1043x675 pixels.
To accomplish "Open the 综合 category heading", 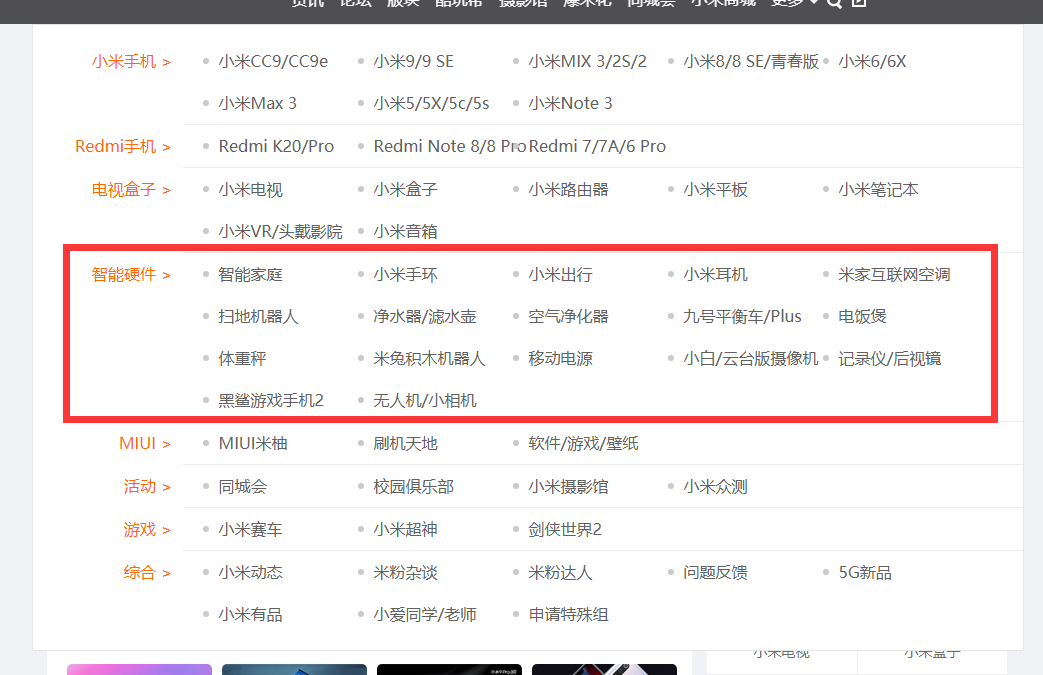I will point(147,573).
